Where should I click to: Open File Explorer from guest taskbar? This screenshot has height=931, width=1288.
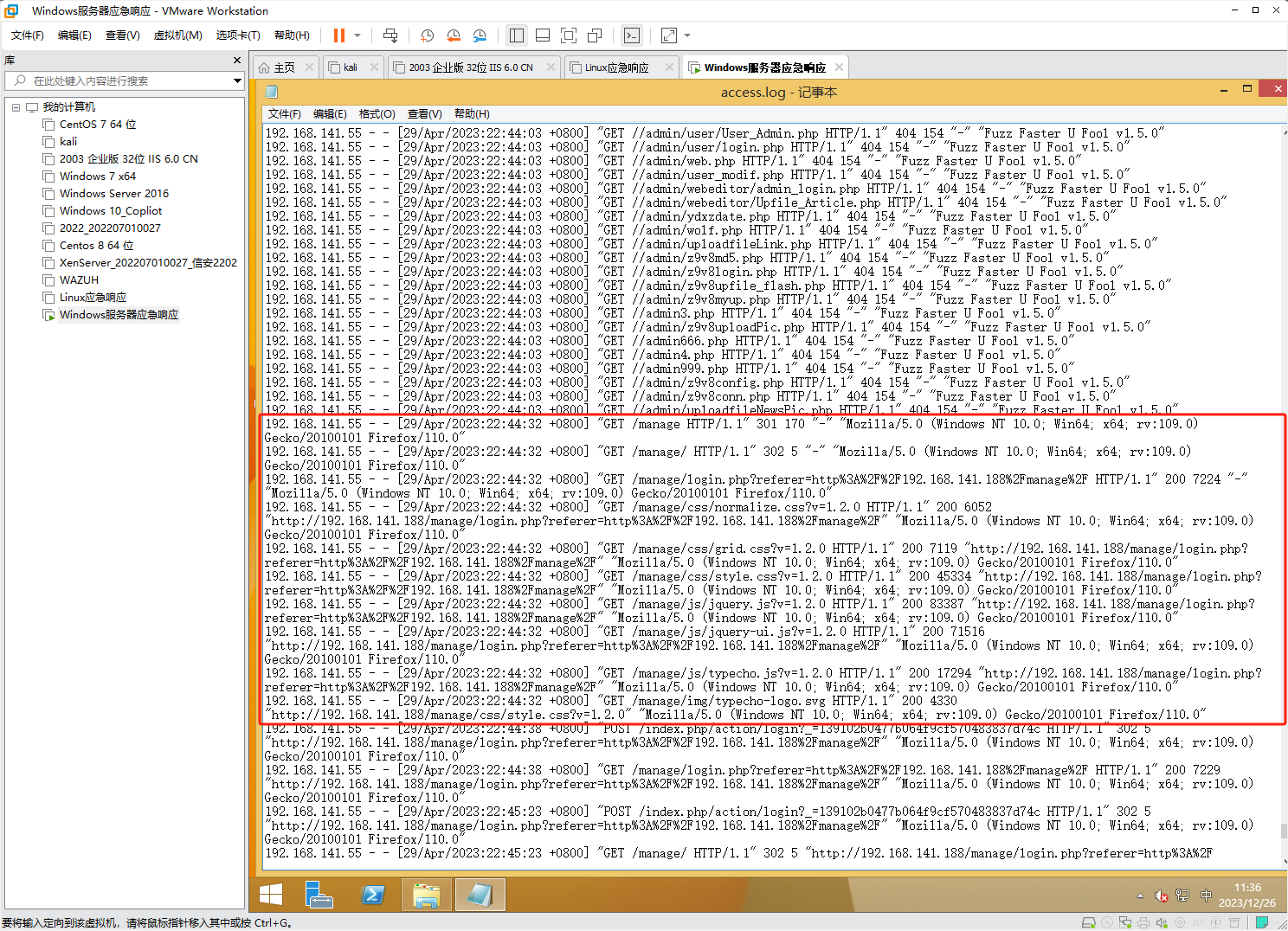pos(426,895)
